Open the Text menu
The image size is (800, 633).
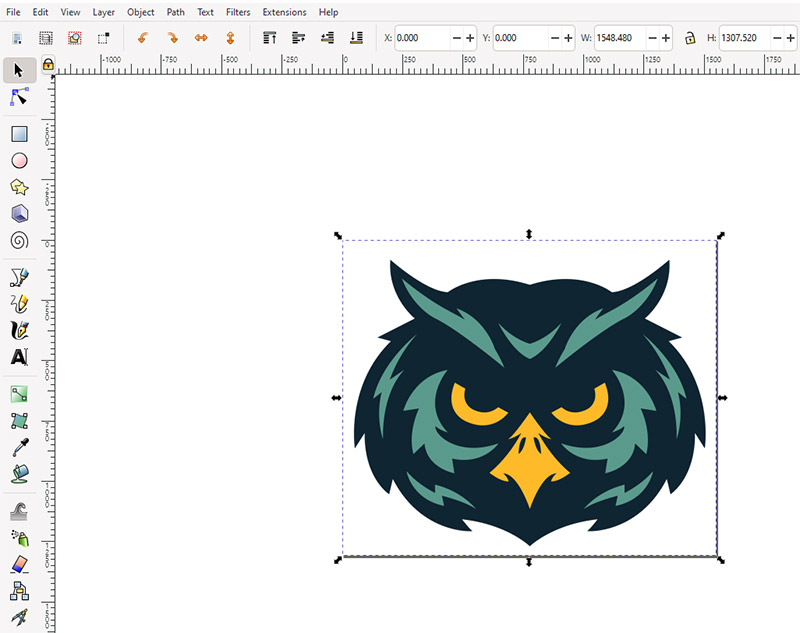(206, 12)
